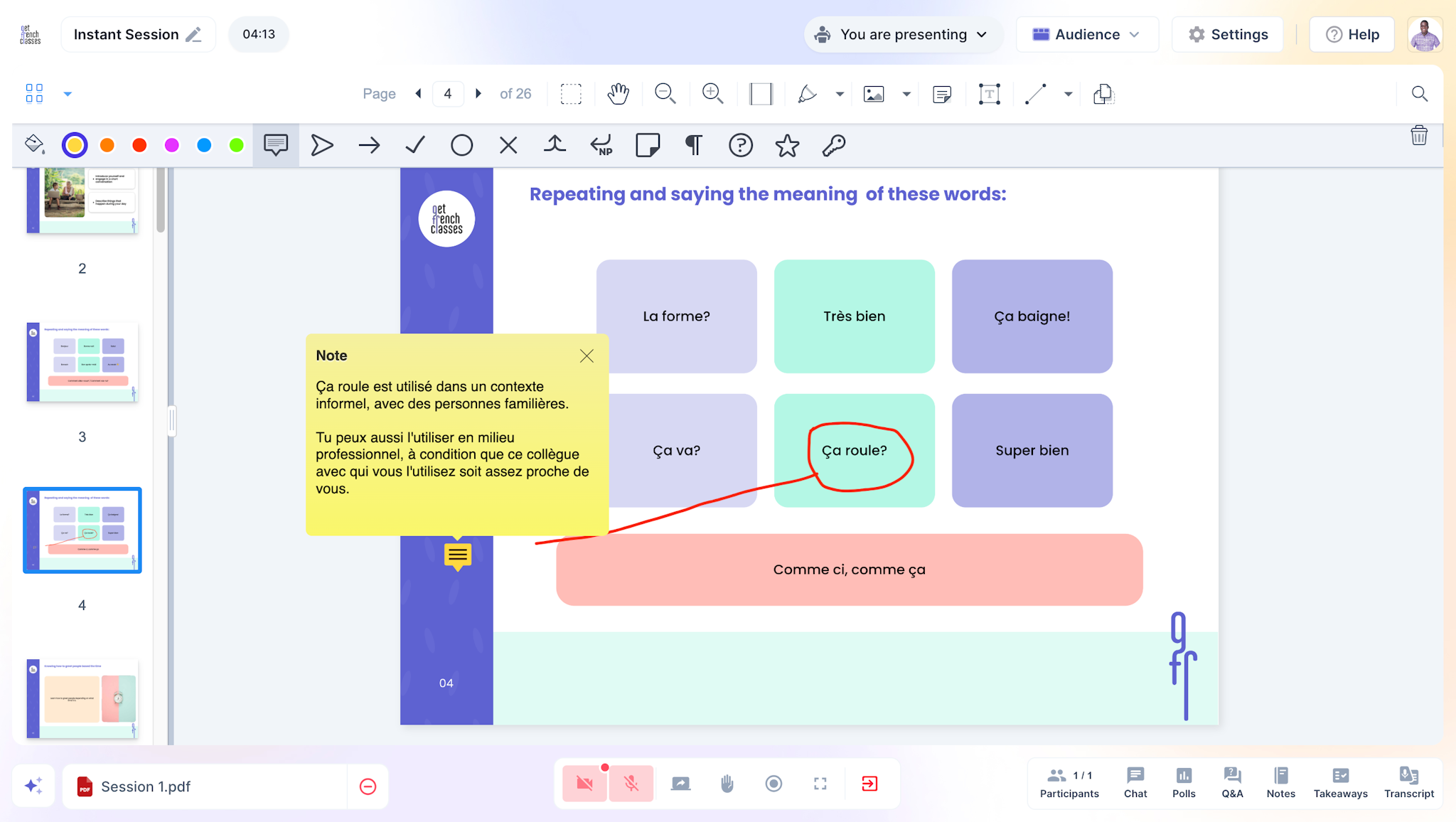Pick the red annotation color
Screen dimensions: 1456x822
click(139, 145)
